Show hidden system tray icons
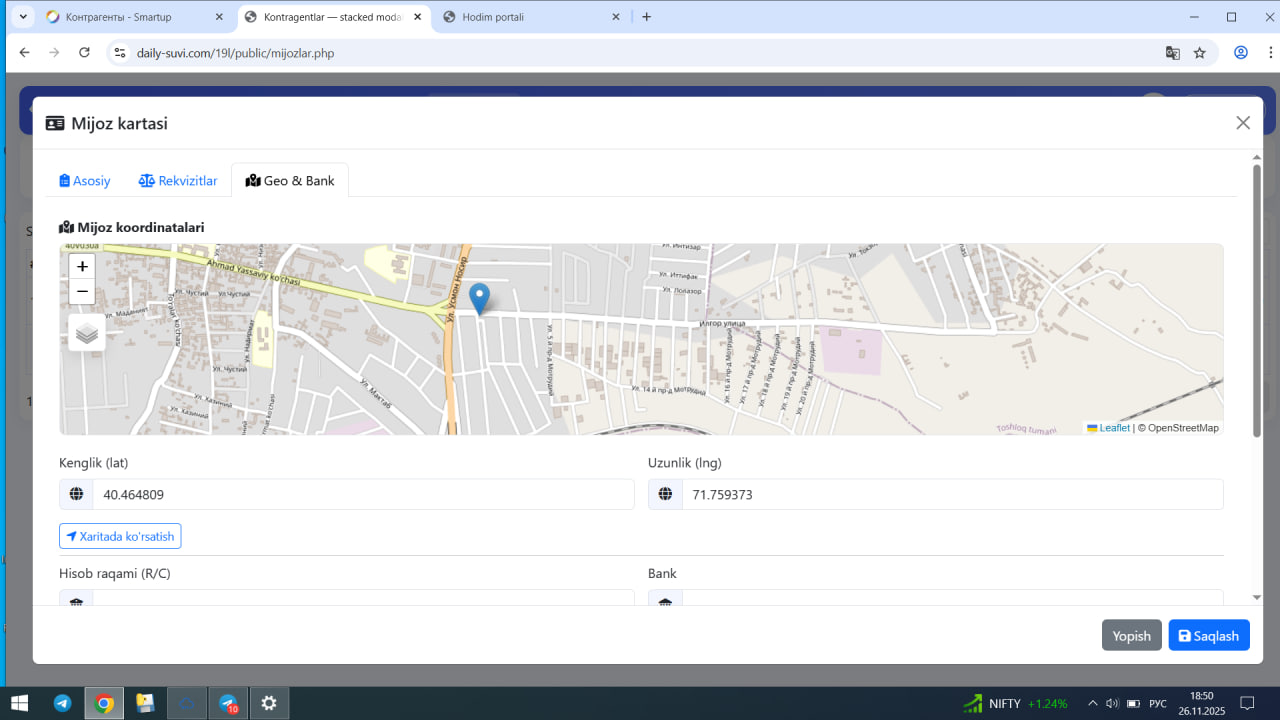The width and height of the screenshot is (1280, 720). pos(1092,703)
